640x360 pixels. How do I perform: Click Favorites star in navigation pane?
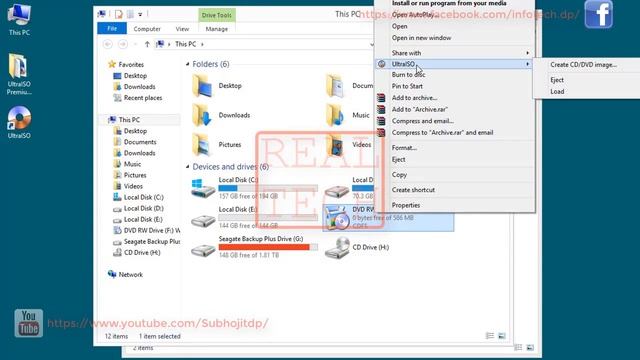pos(112,64)
